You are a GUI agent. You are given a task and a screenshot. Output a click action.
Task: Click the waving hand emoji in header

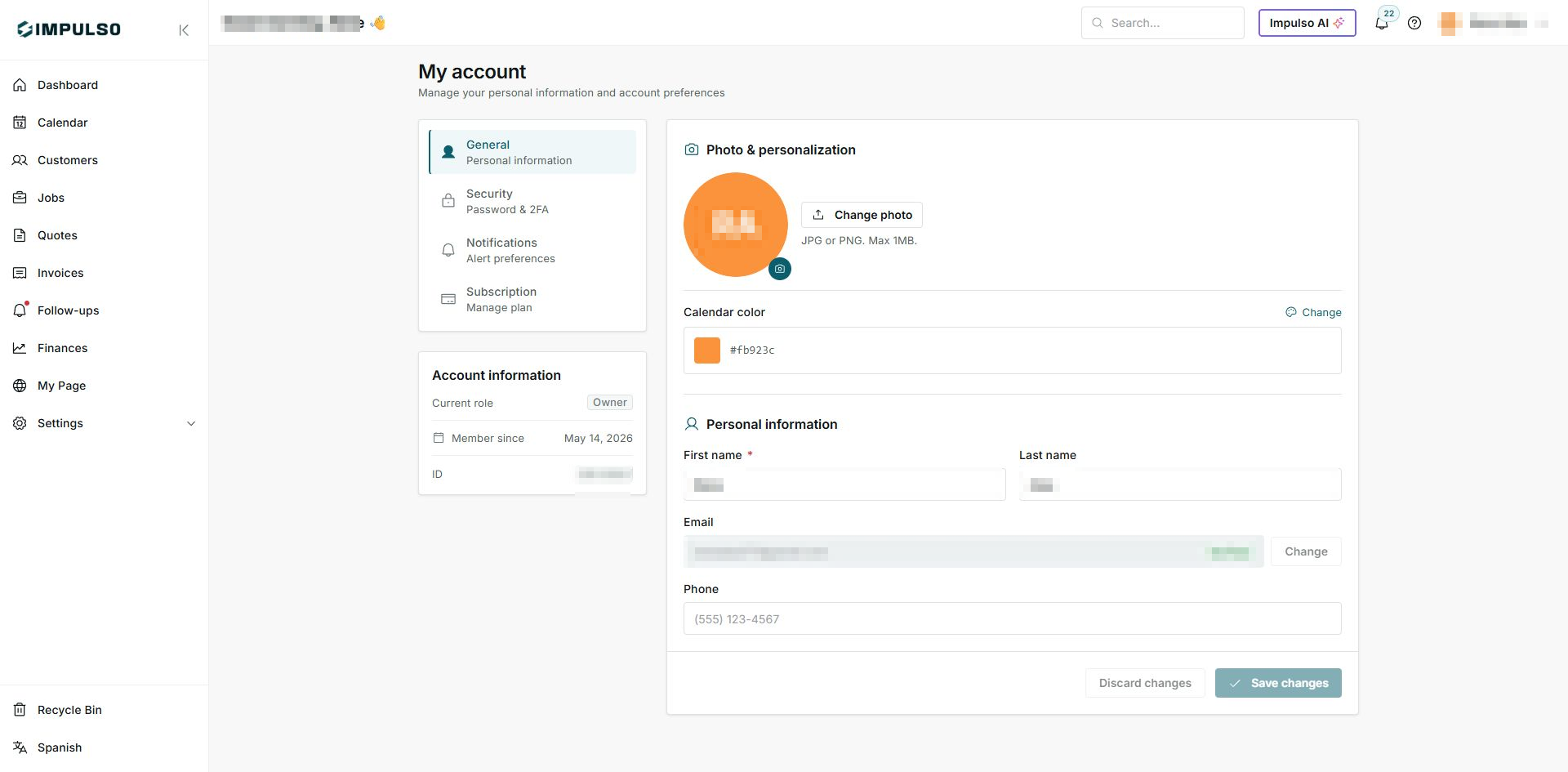tap(377, 23)
